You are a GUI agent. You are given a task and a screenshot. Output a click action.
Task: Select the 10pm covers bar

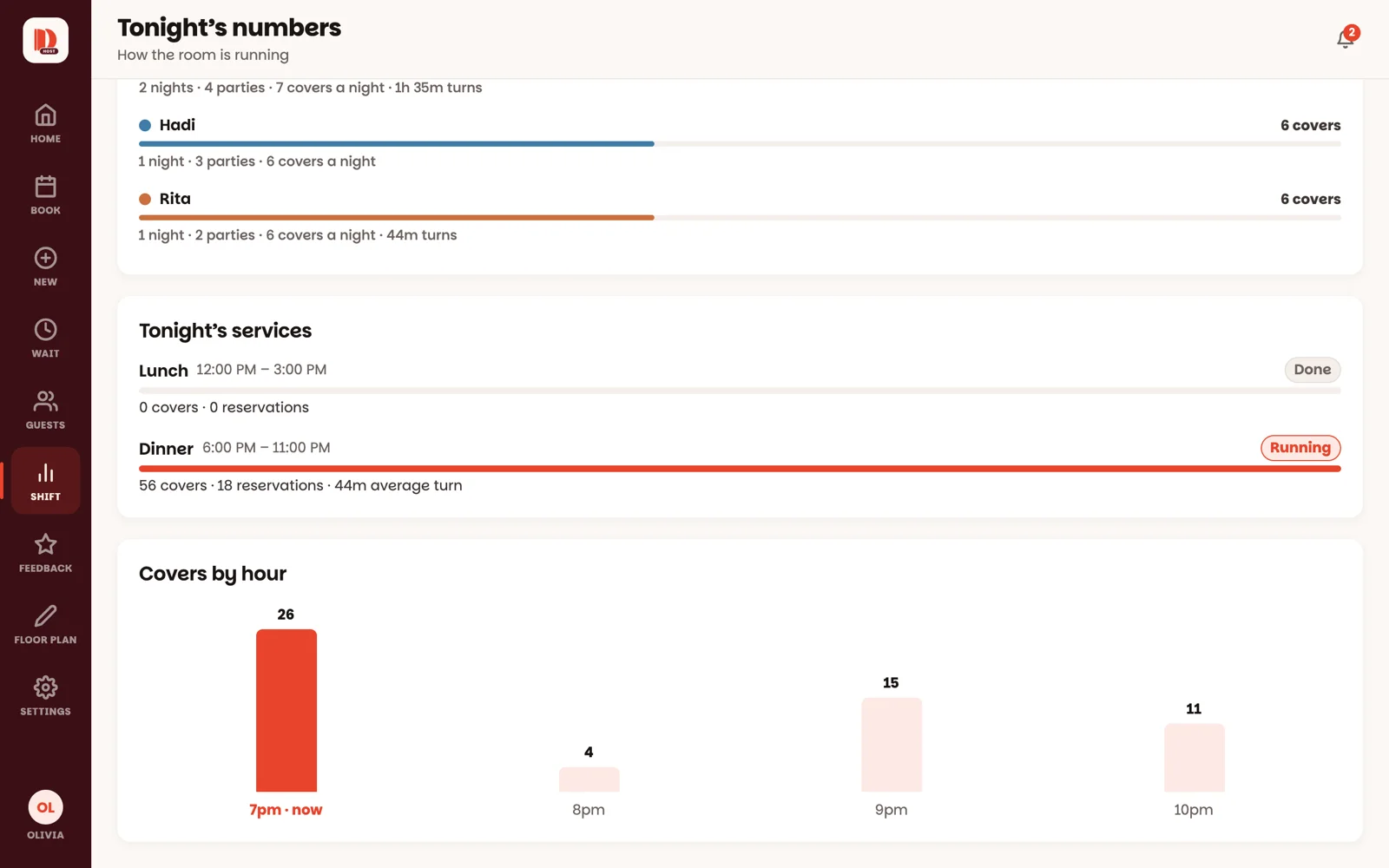point(1195,758)
